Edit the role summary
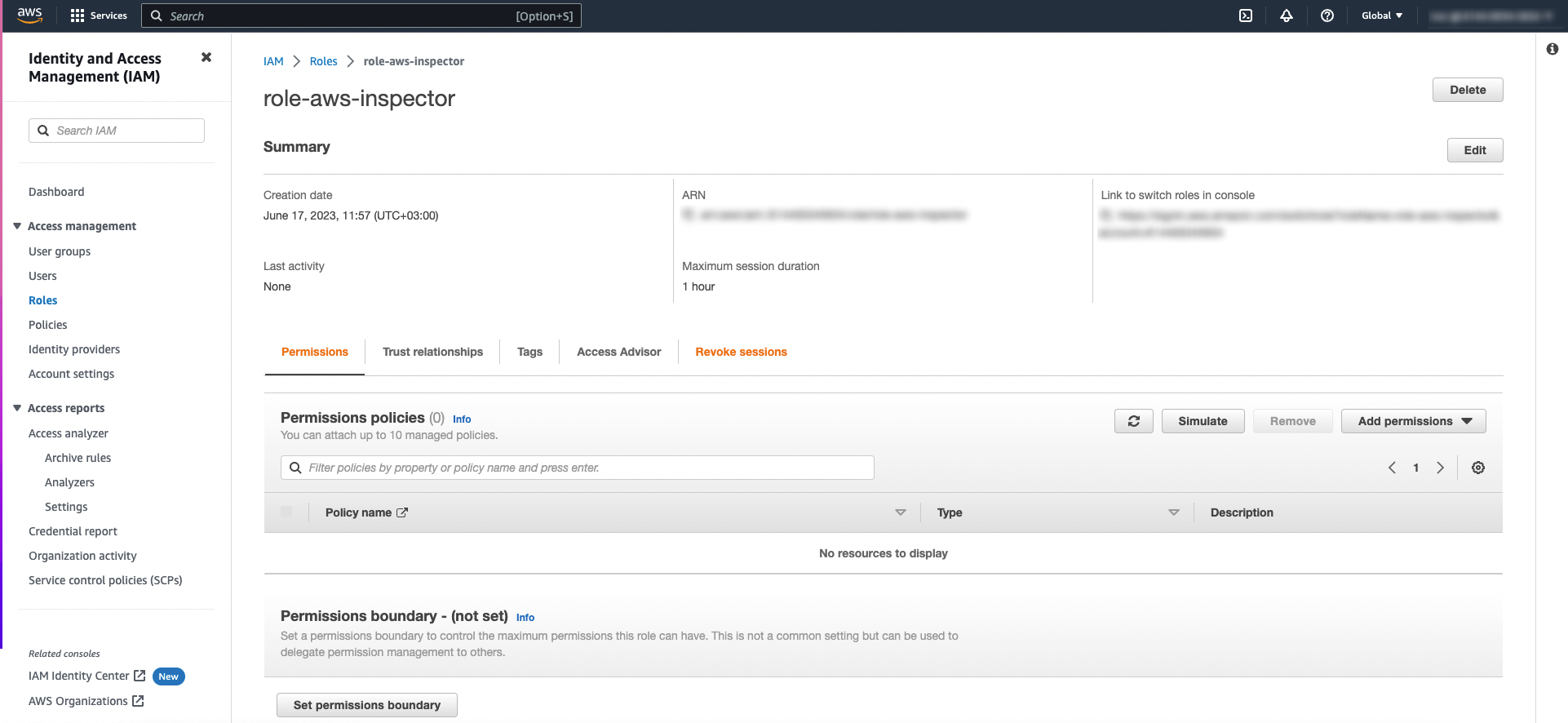This screenshot has width=1568, height=723. coord(1475,150)
